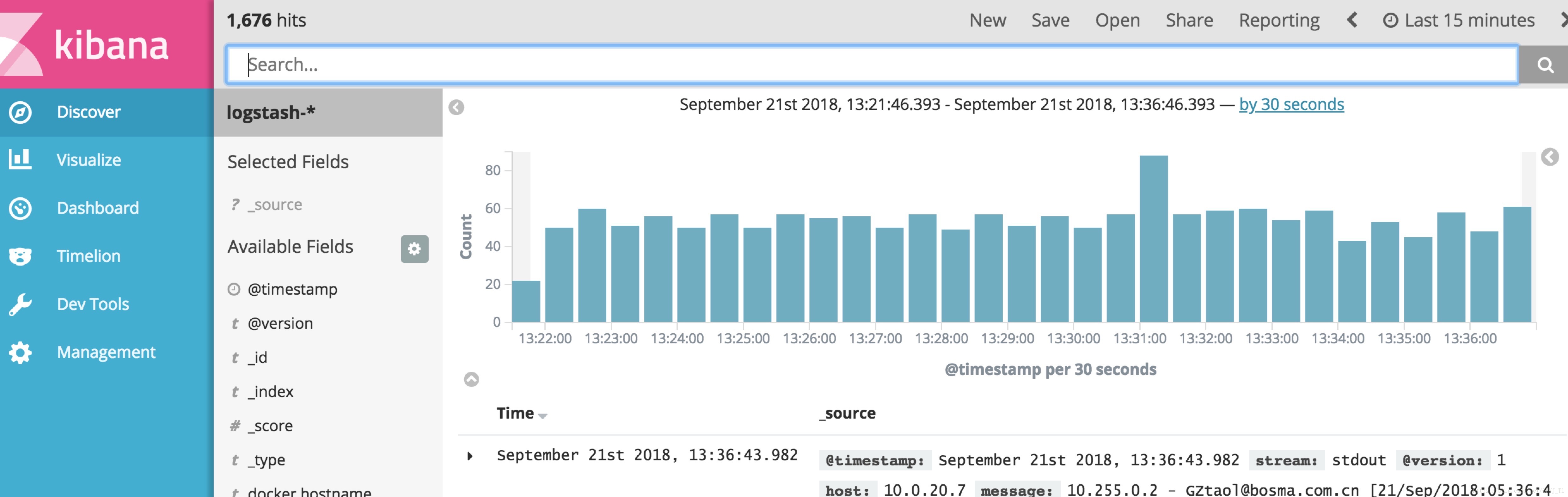Open Management gear icon
The image size is (1568, 497).
[x=20, y=353]
